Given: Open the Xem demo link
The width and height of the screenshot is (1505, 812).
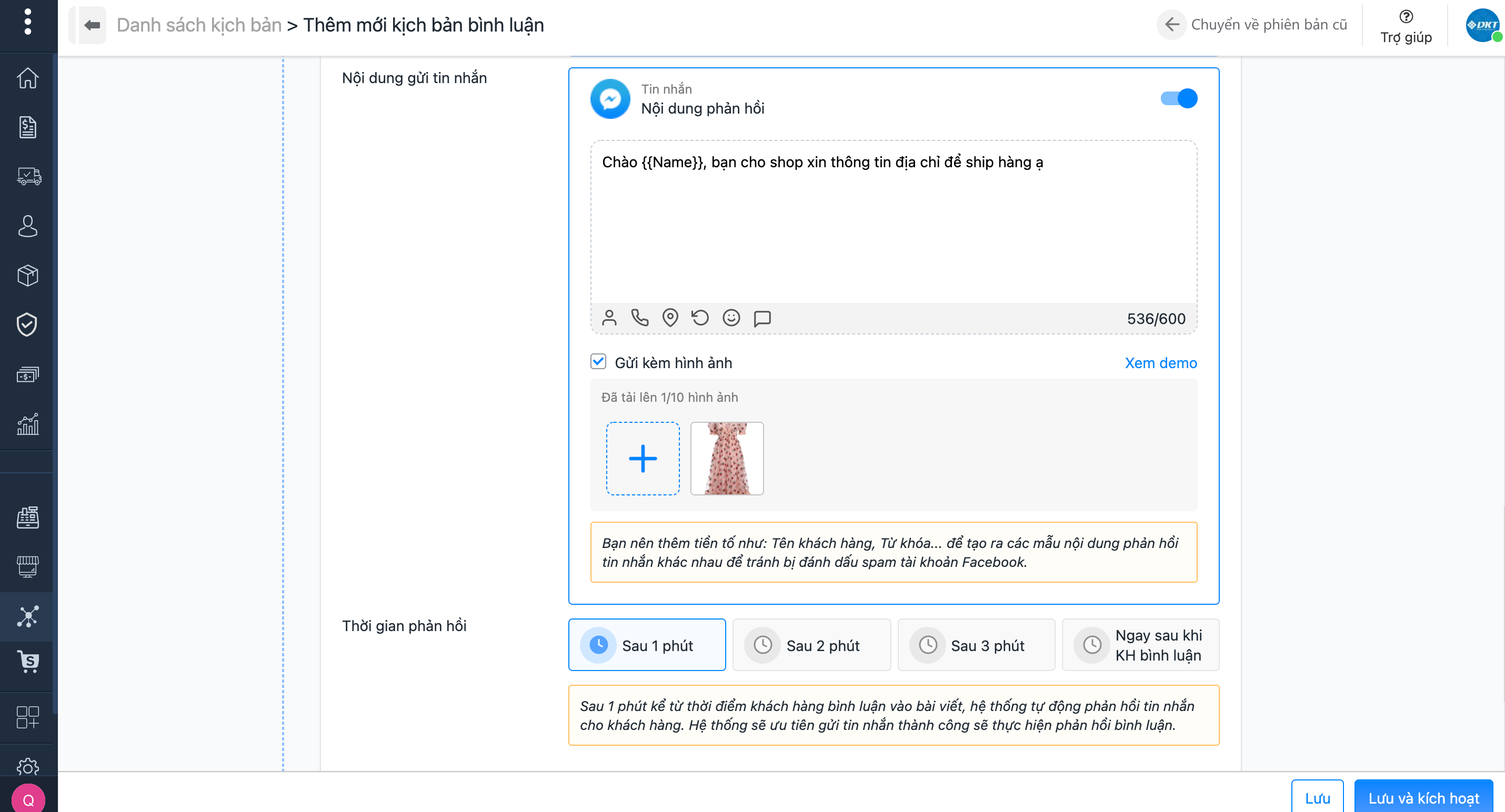Looking at the screenshot, I should 1160,363.
